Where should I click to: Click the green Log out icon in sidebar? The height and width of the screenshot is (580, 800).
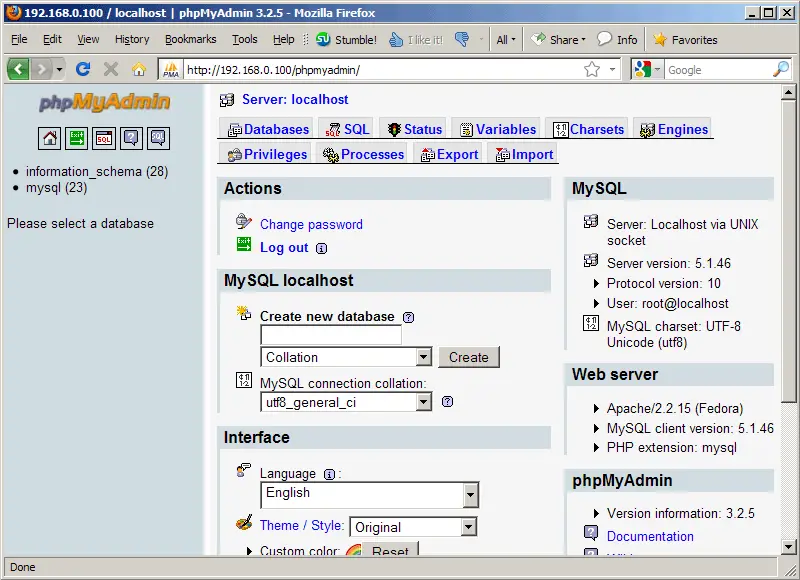click(x=77, y=138)
